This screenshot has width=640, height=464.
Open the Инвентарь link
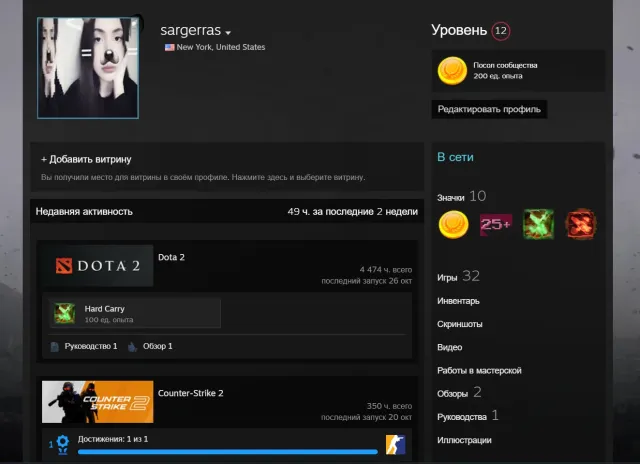coord(458,301)
